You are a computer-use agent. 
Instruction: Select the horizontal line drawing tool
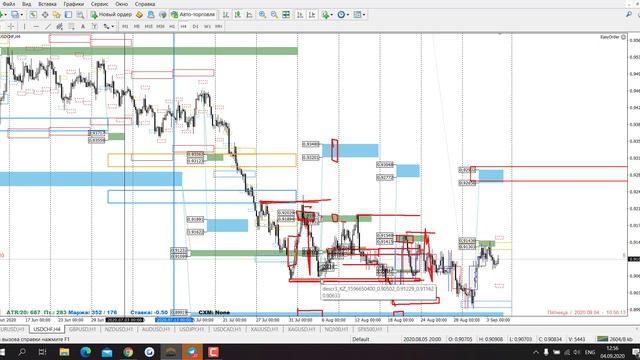tap(36, 26)
